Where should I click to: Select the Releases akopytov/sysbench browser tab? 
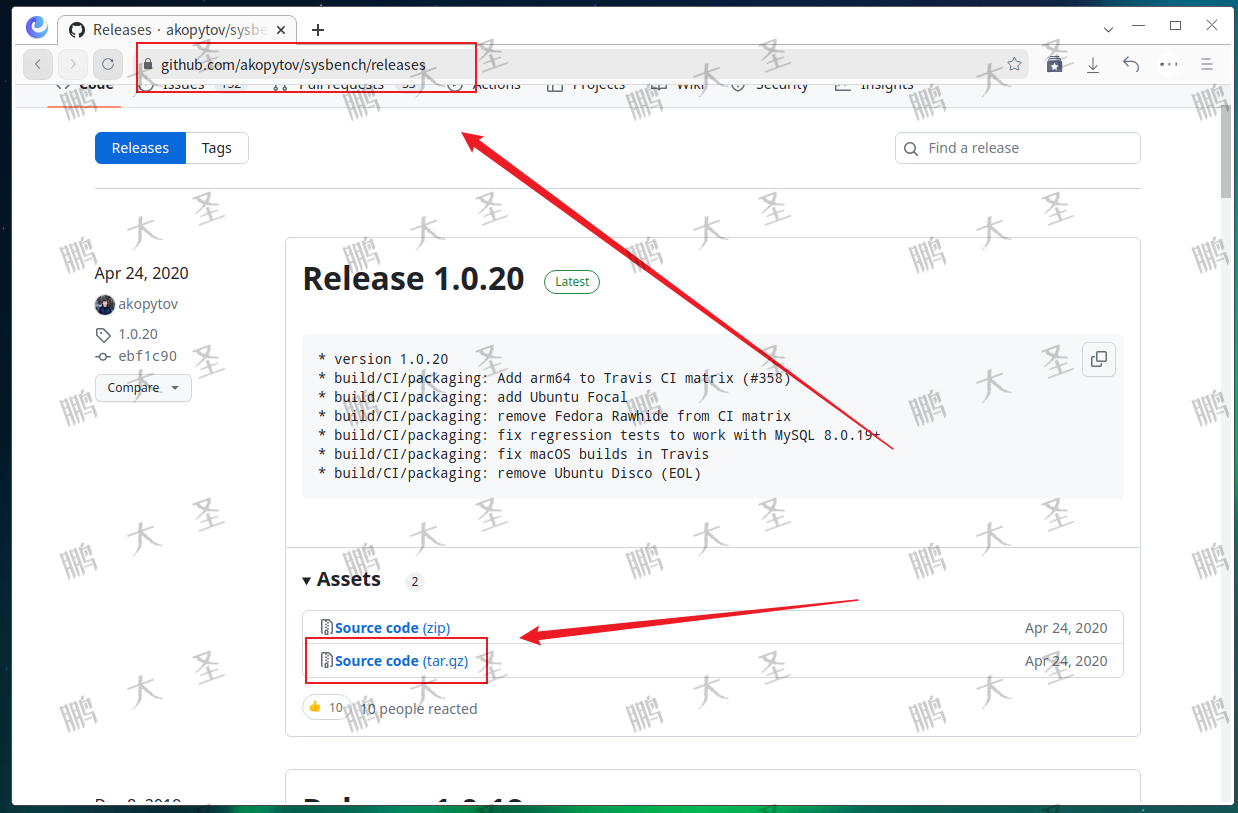pyautogui.click(x=178, y=30)
